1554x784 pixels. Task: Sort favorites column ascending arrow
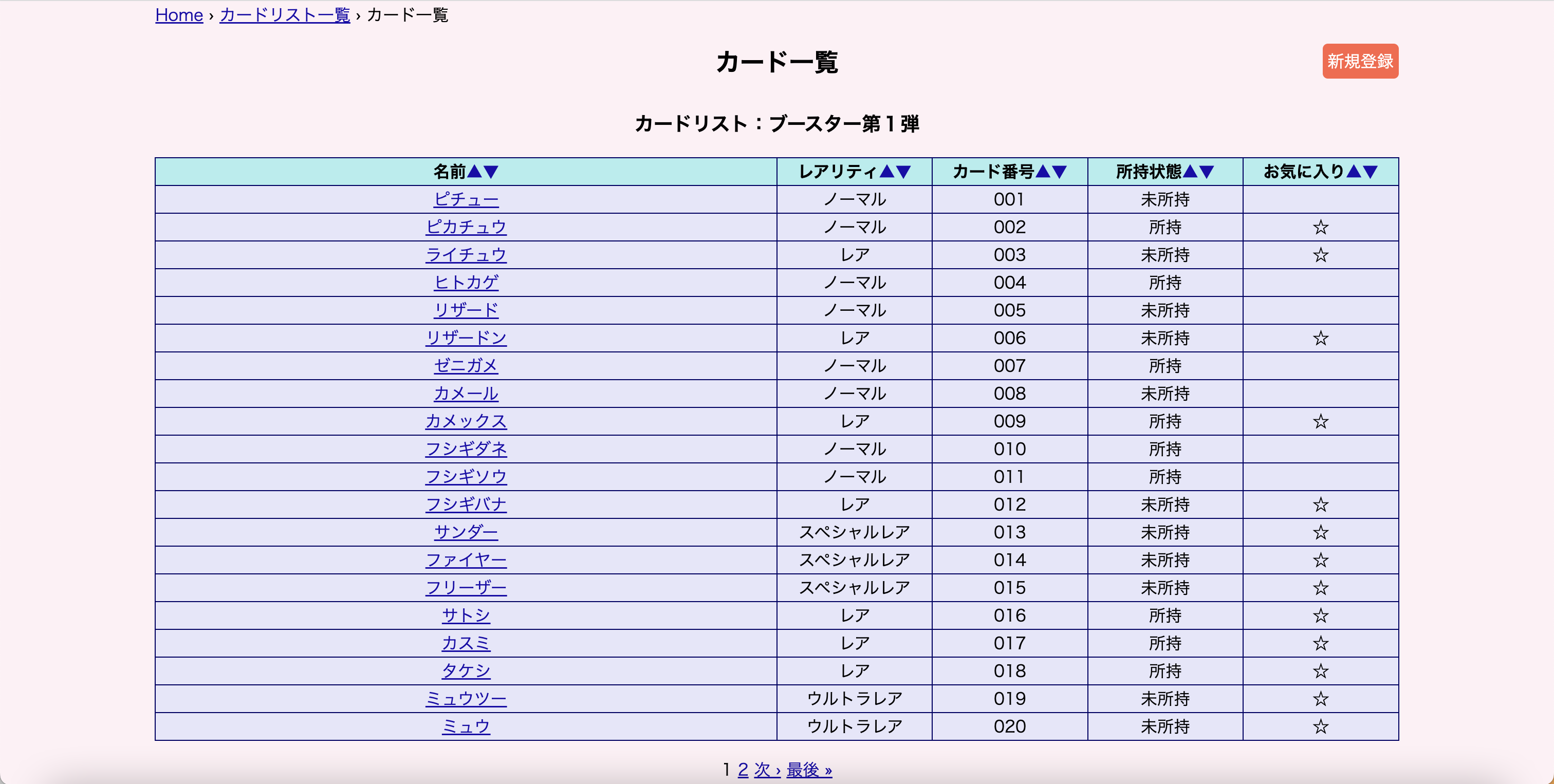(1354, 172)
